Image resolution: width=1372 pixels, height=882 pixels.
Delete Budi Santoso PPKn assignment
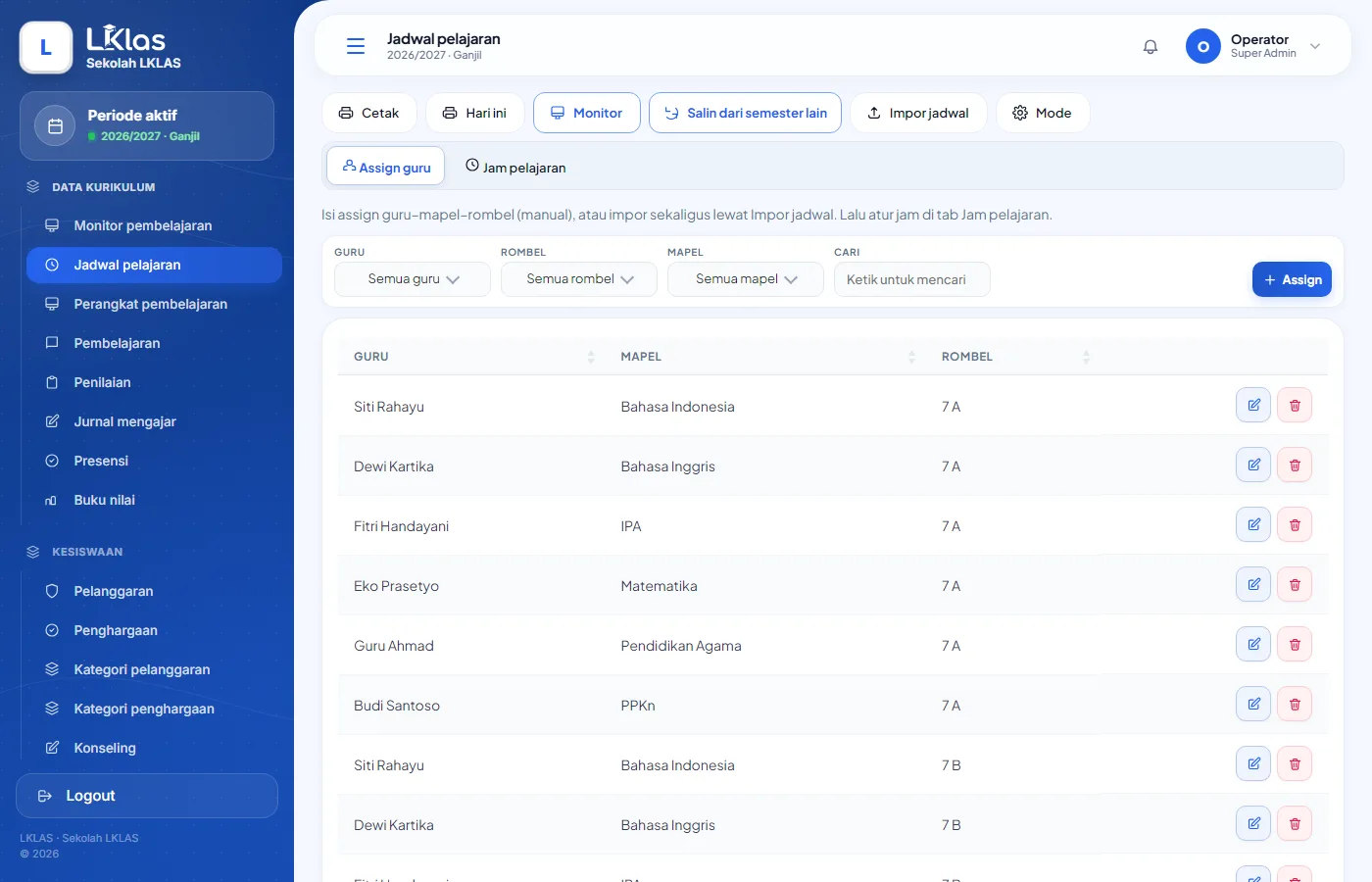click(1295, 704)
